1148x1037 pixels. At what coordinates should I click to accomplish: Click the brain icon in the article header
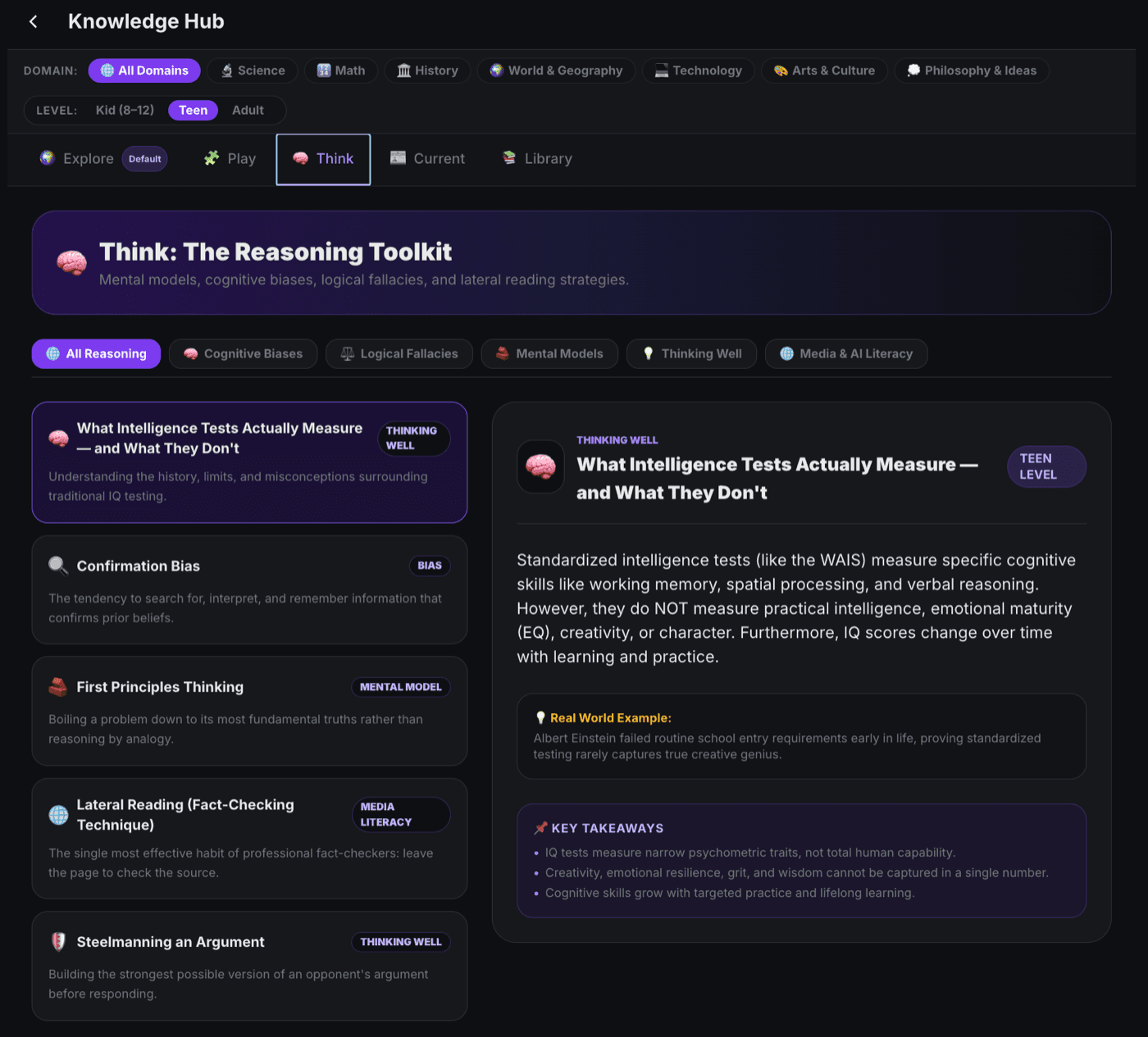pos(540,466)
